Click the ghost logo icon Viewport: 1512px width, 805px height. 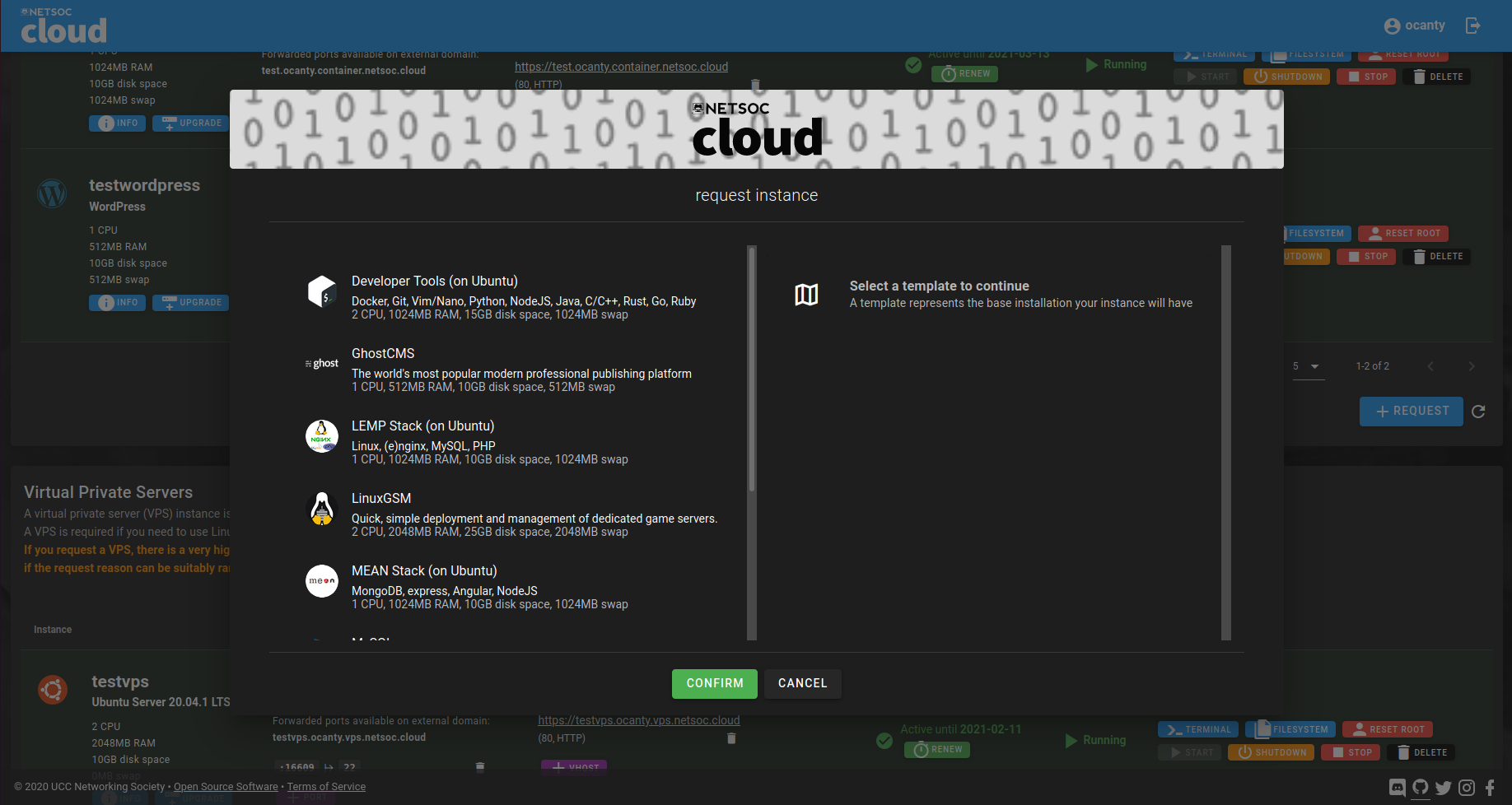click(322, 364)
